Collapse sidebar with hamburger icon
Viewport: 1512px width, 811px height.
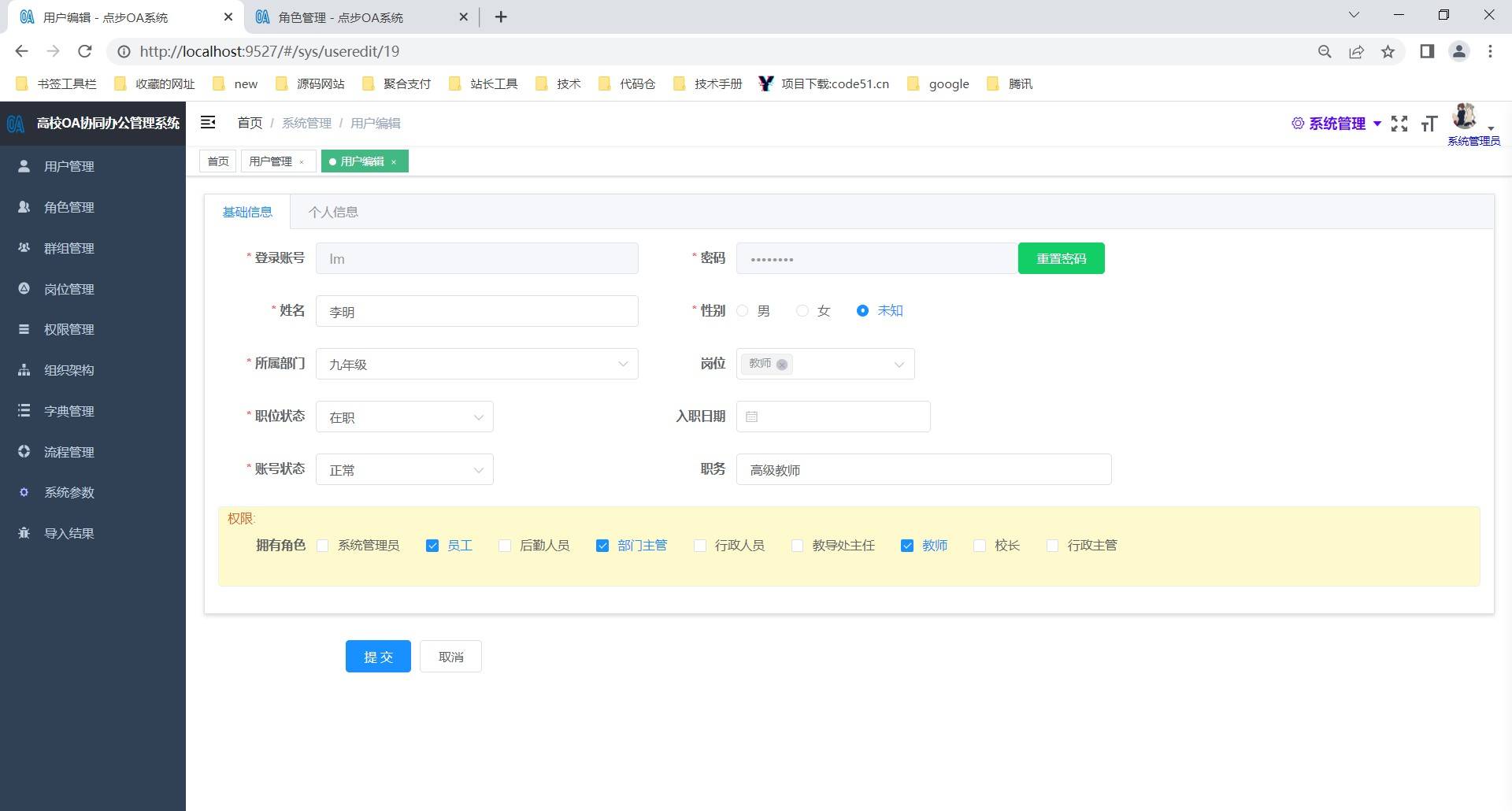pyautogui.click(x=208, y=122)
